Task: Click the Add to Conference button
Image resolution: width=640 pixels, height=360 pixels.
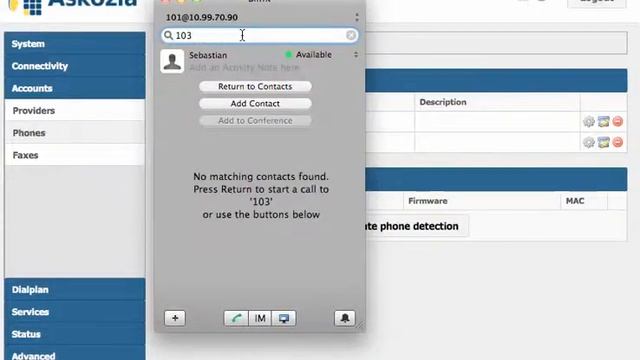Action: (255, 121)
